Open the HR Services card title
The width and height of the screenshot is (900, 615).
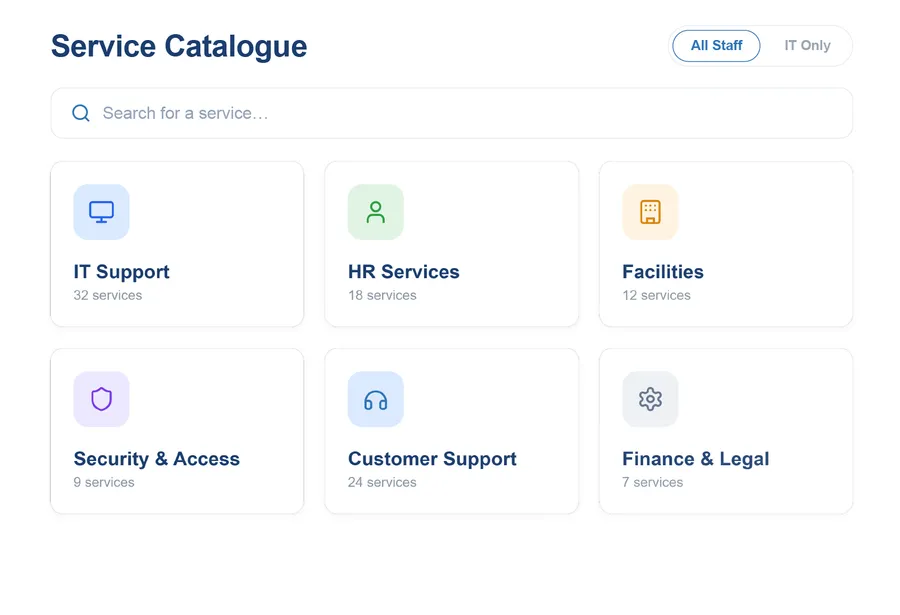[404, 272]
